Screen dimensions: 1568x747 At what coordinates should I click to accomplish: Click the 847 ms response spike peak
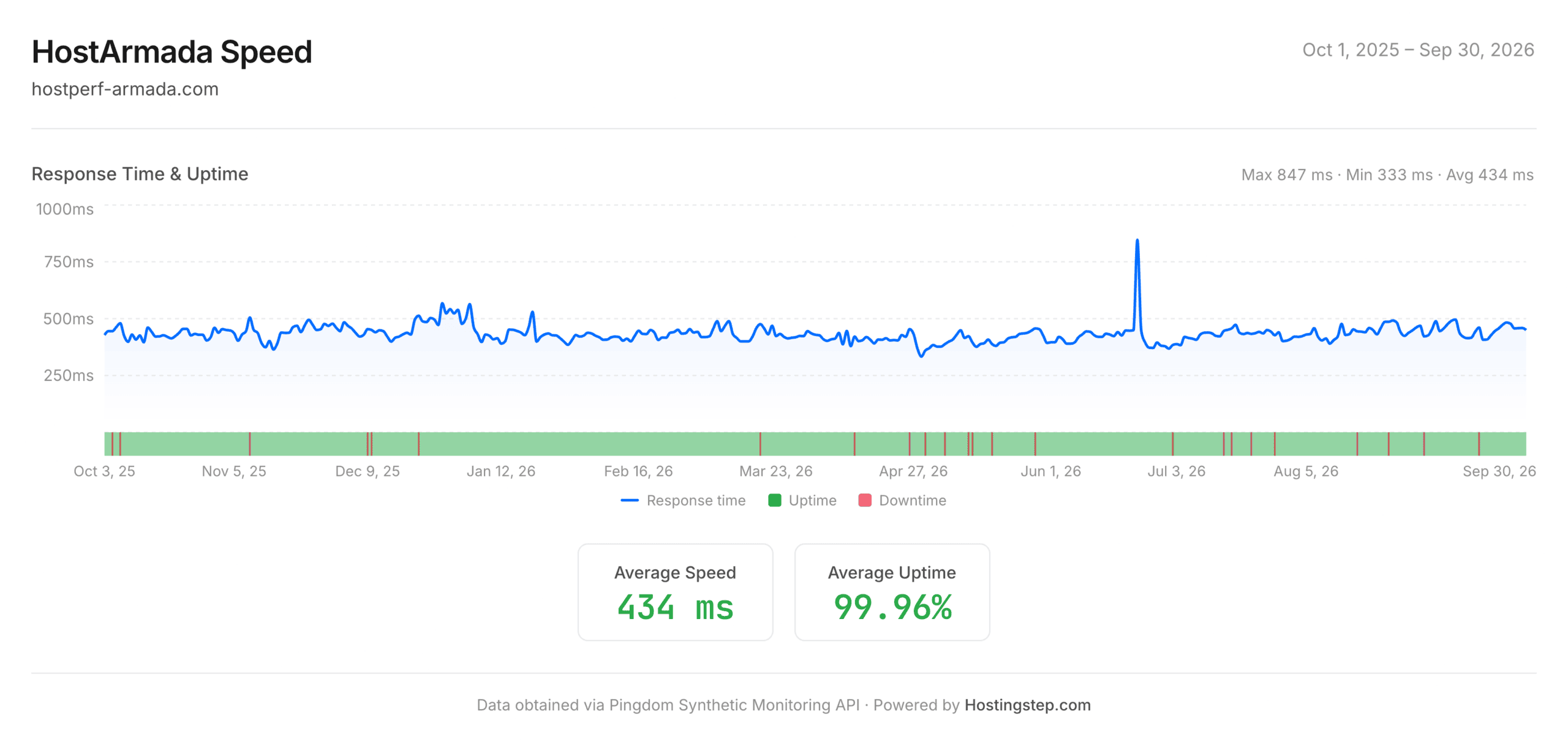(1137, 241)
